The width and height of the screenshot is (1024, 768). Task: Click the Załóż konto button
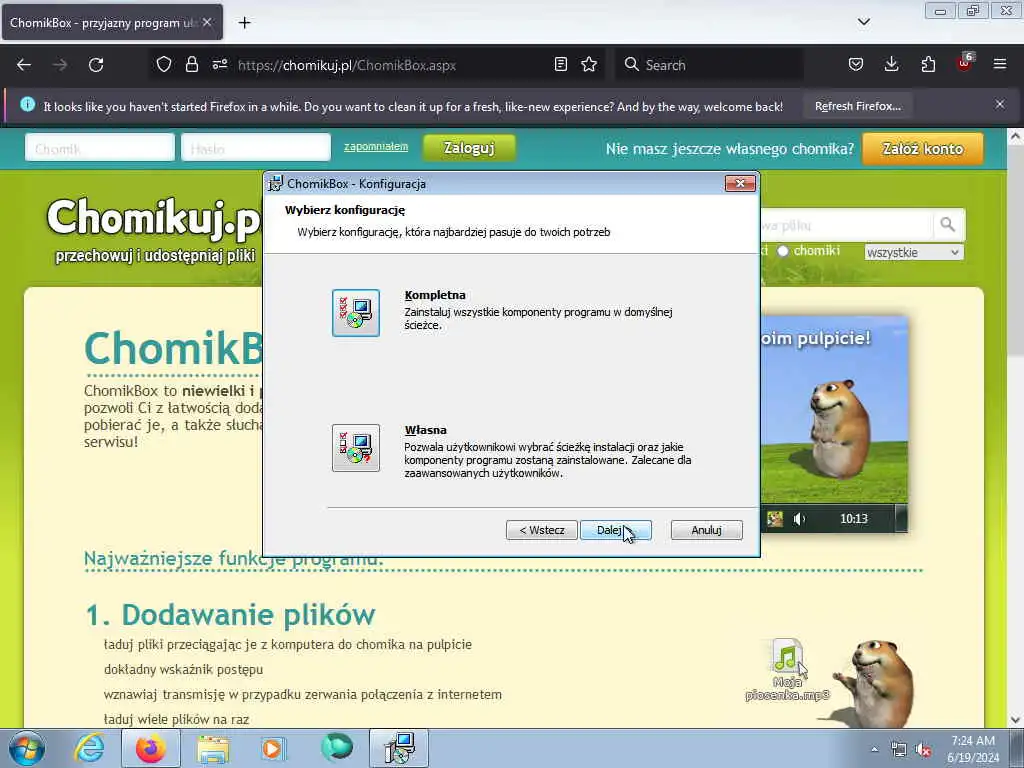click(922, 148)
